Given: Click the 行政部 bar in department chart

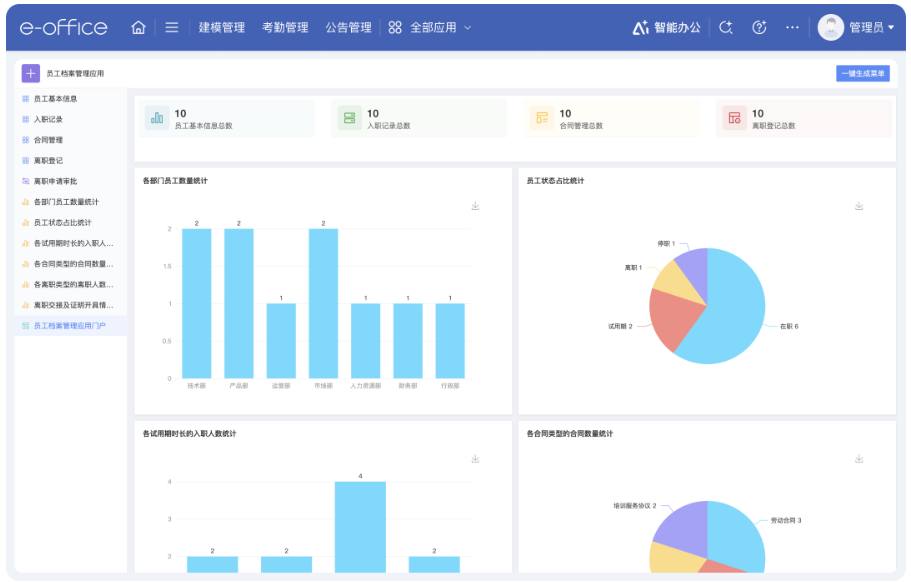Looking at the screenshot, I should (450, 341).
